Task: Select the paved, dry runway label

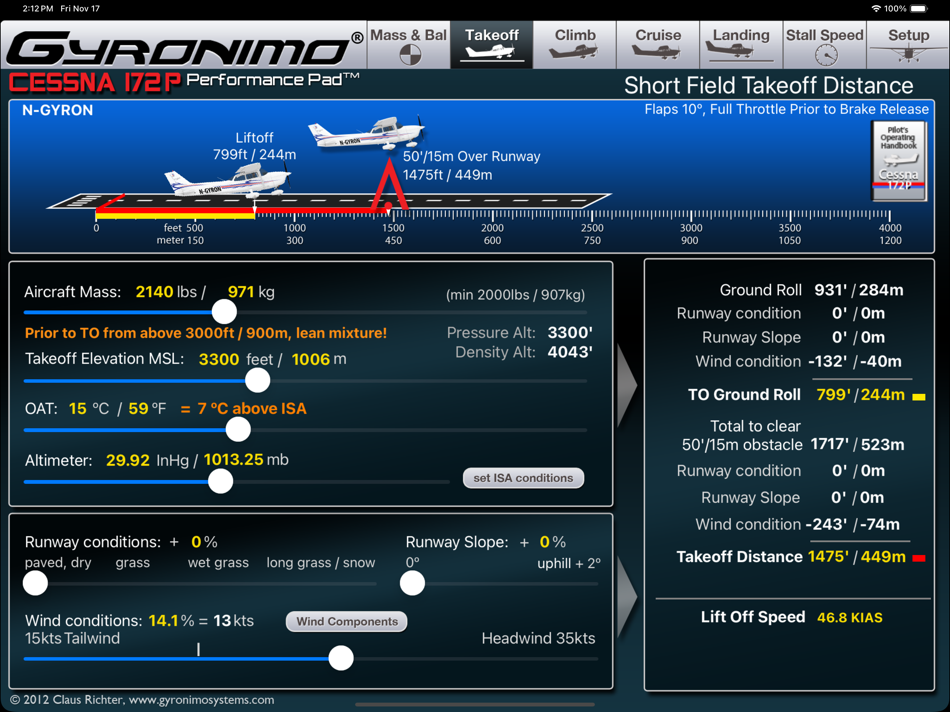Action: pyautogui.click(x=58, y=563)
